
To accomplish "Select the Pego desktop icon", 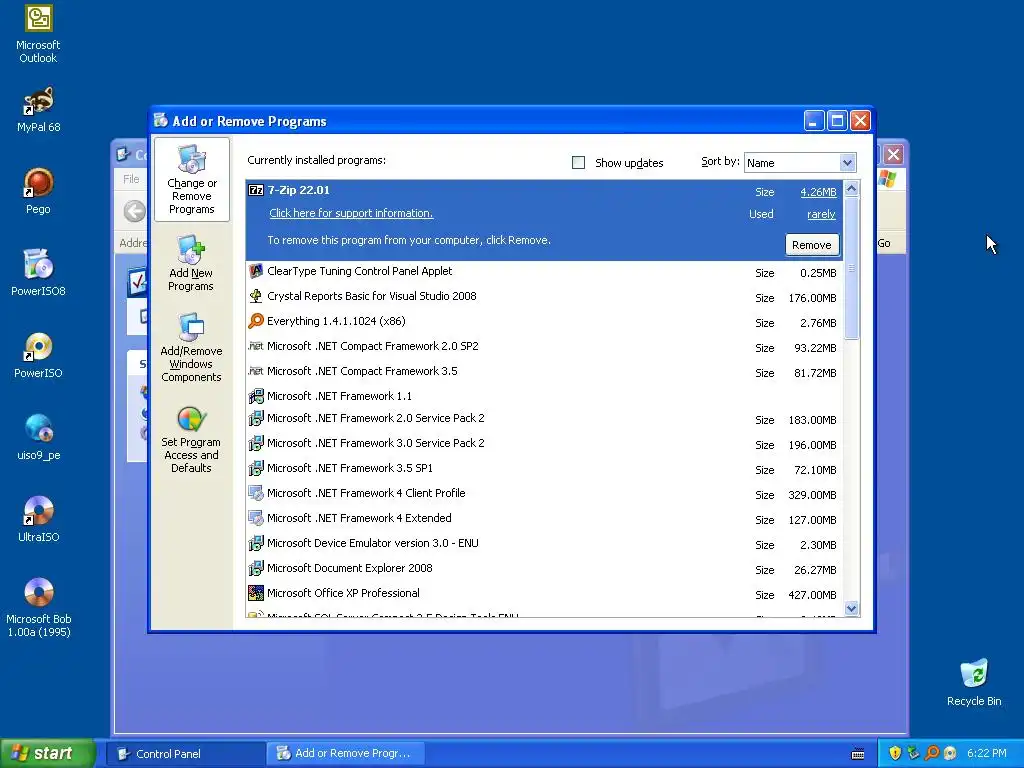I will click(38, 191).
